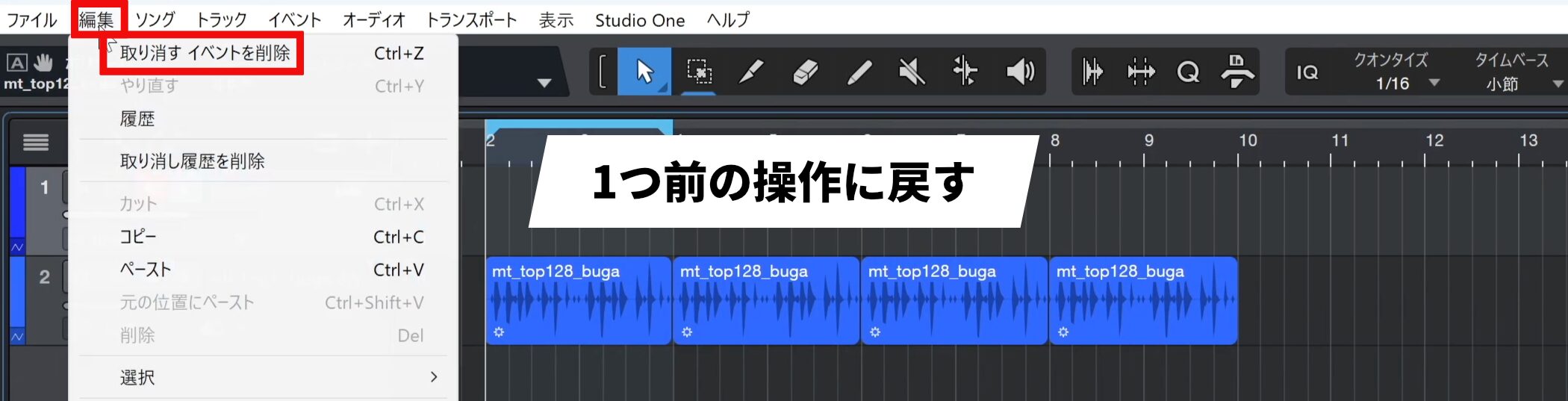Pick the Eraser tool
1568x401 pixels.
coord(806,72)
